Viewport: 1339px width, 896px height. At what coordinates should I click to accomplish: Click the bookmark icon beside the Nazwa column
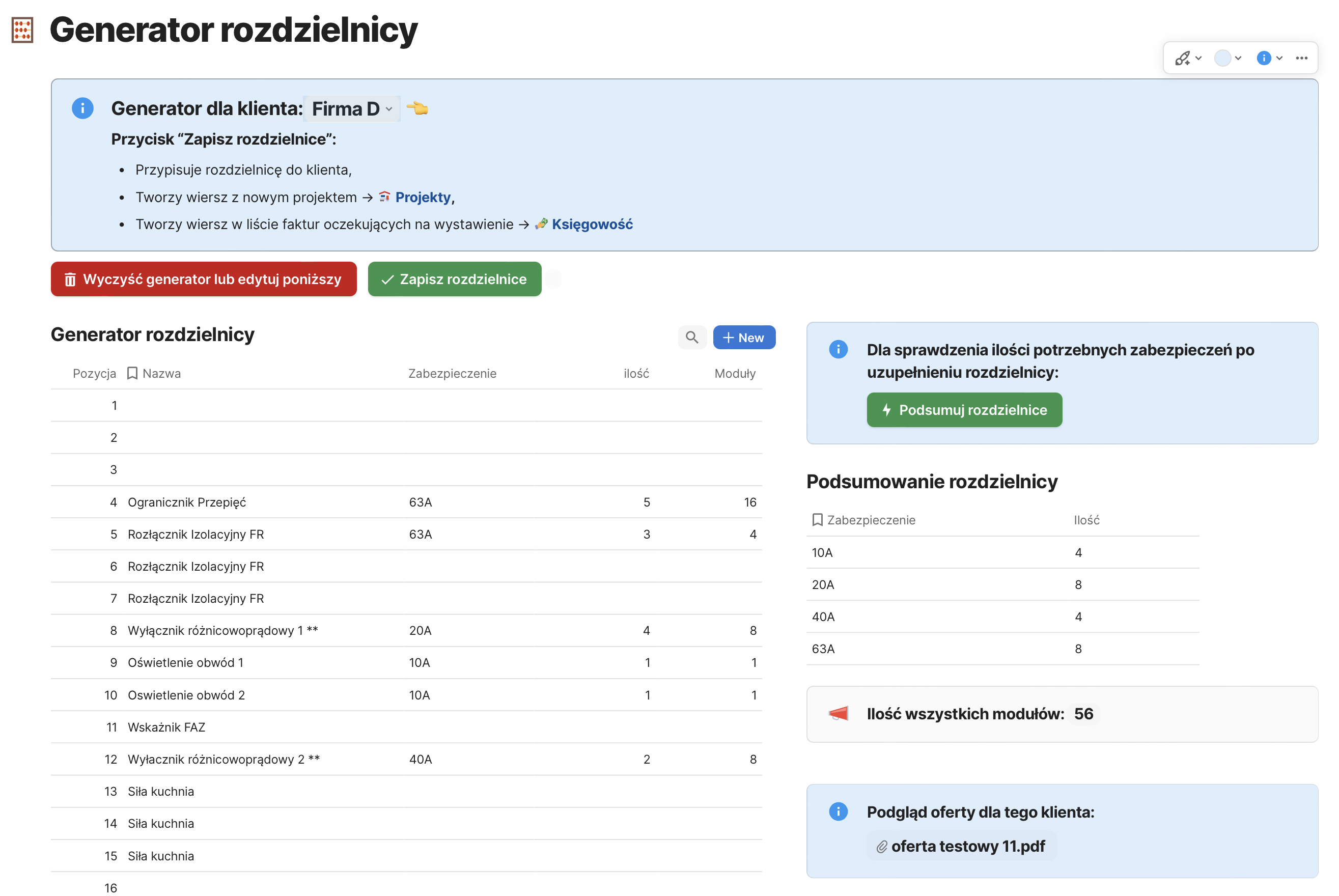coord(132,373)
